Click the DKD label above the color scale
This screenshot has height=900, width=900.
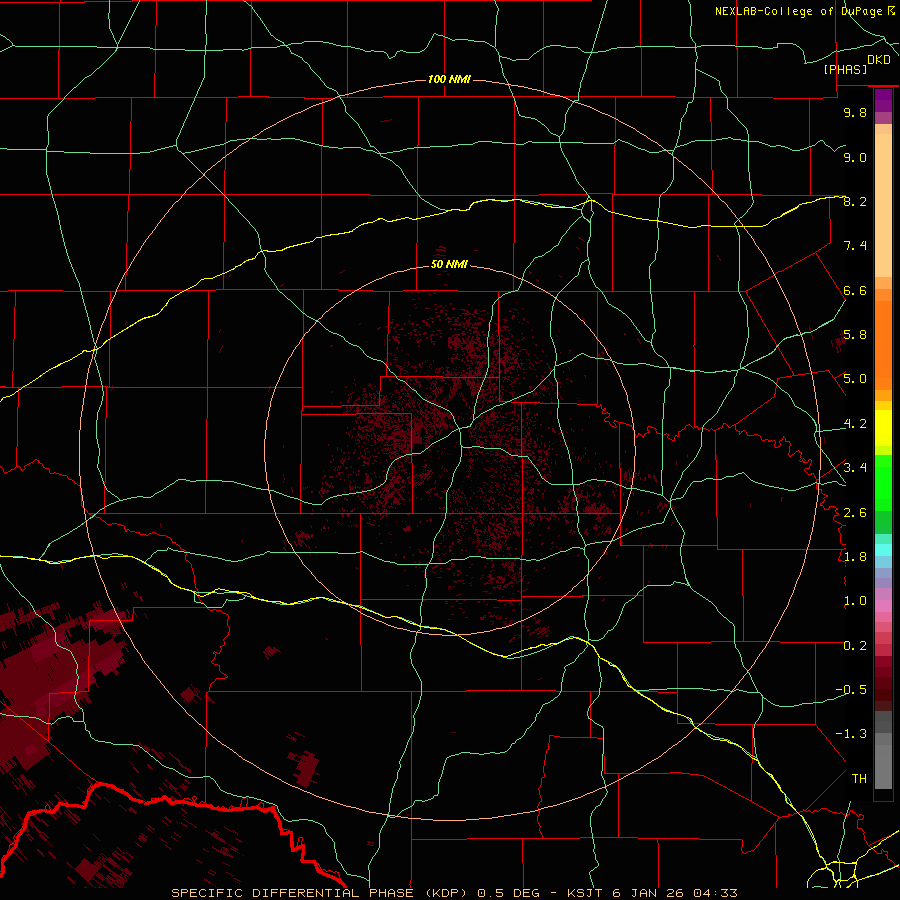879,60
